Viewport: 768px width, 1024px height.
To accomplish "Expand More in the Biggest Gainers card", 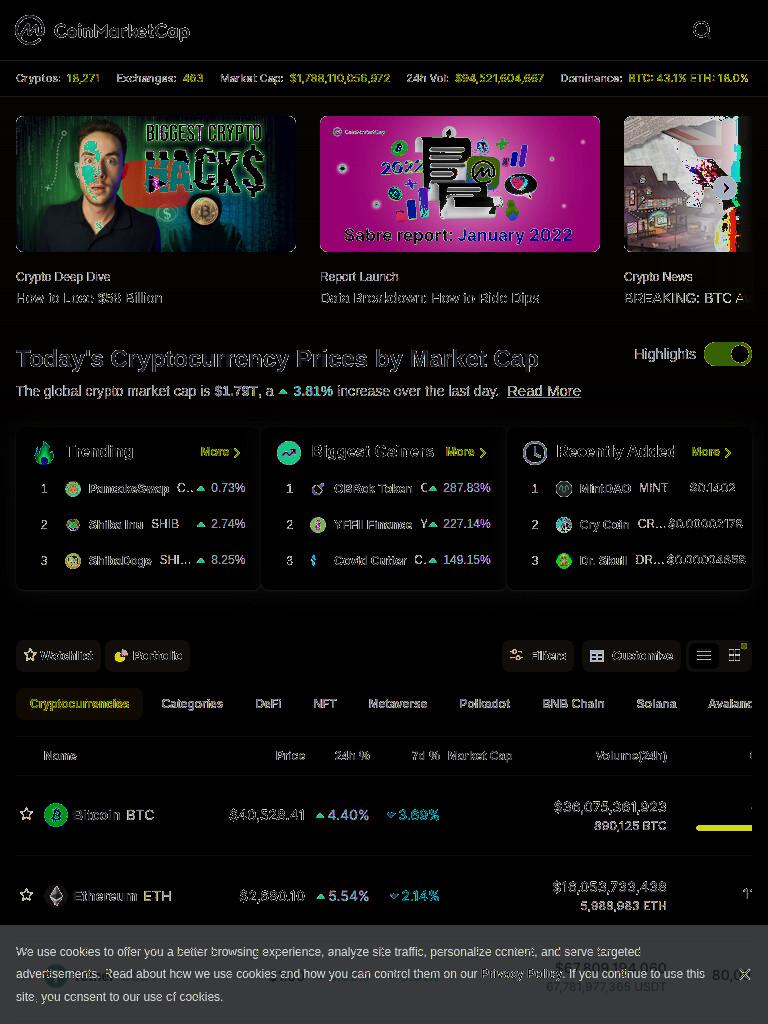I will pyautogui.click(x=466, y=452).
